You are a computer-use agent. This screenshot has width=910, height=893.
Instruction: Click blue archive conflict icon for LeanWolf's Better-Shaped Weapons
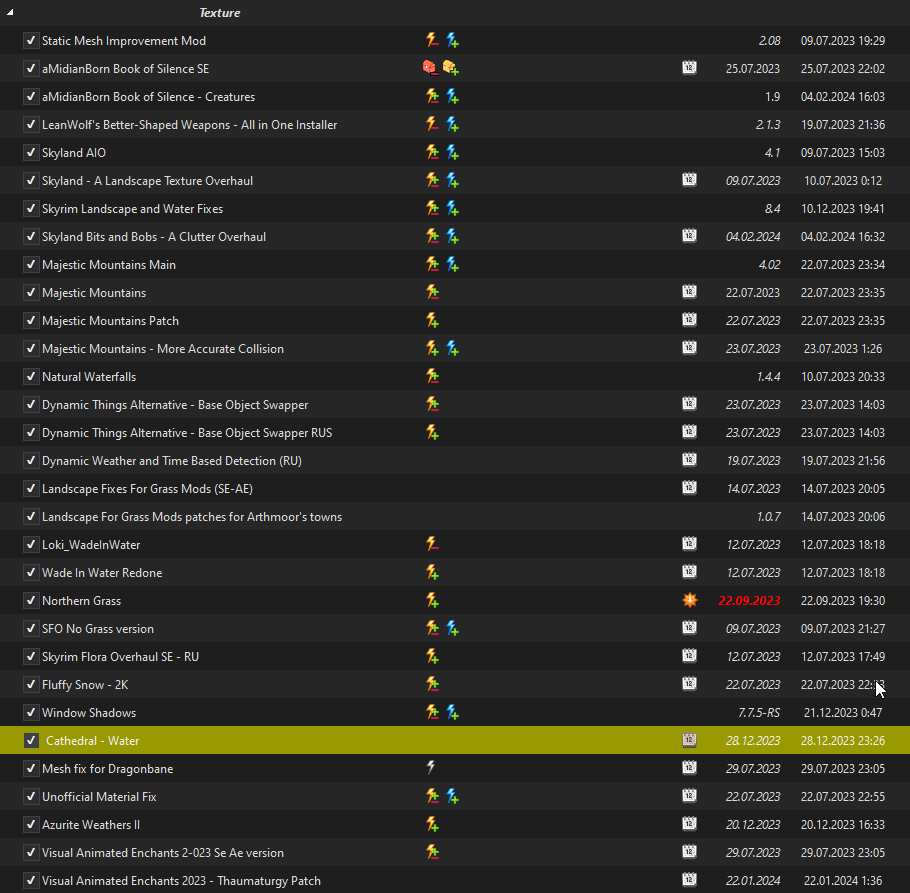pyautogui.click(x=453, y=124)
